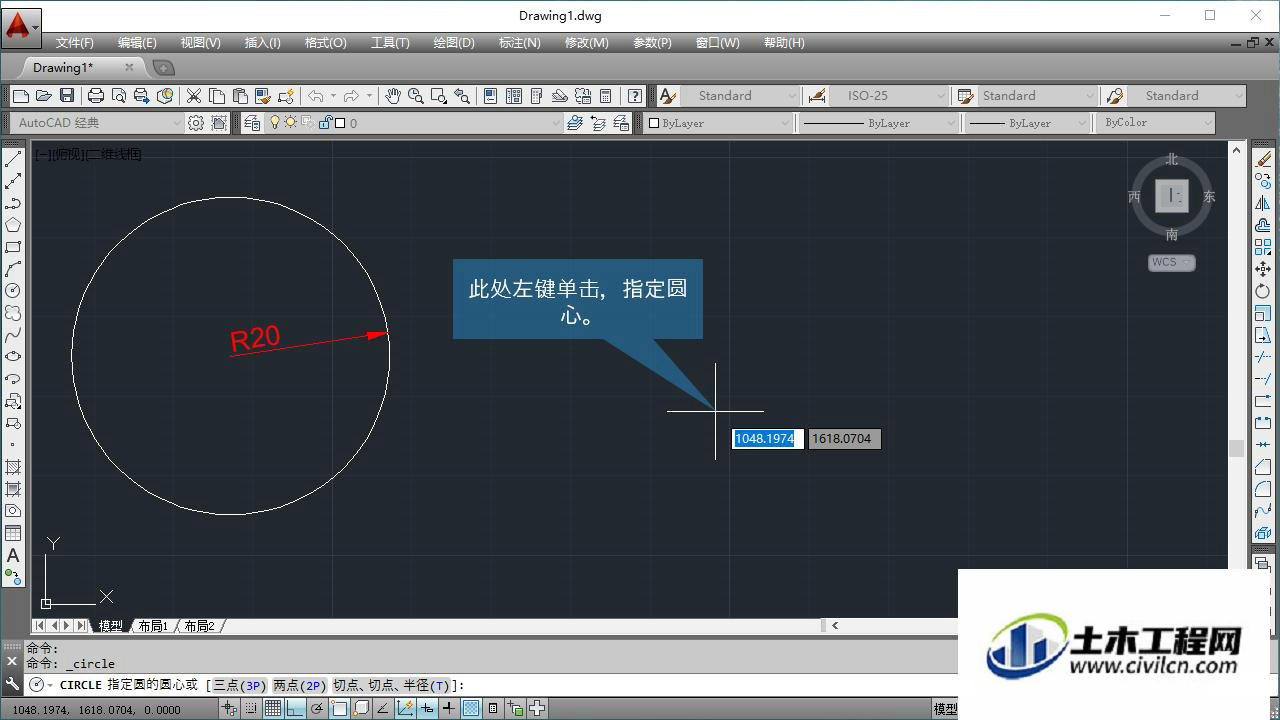
Task: Open the Layer Properties Manager icon
Action: (x=251, y=123)
